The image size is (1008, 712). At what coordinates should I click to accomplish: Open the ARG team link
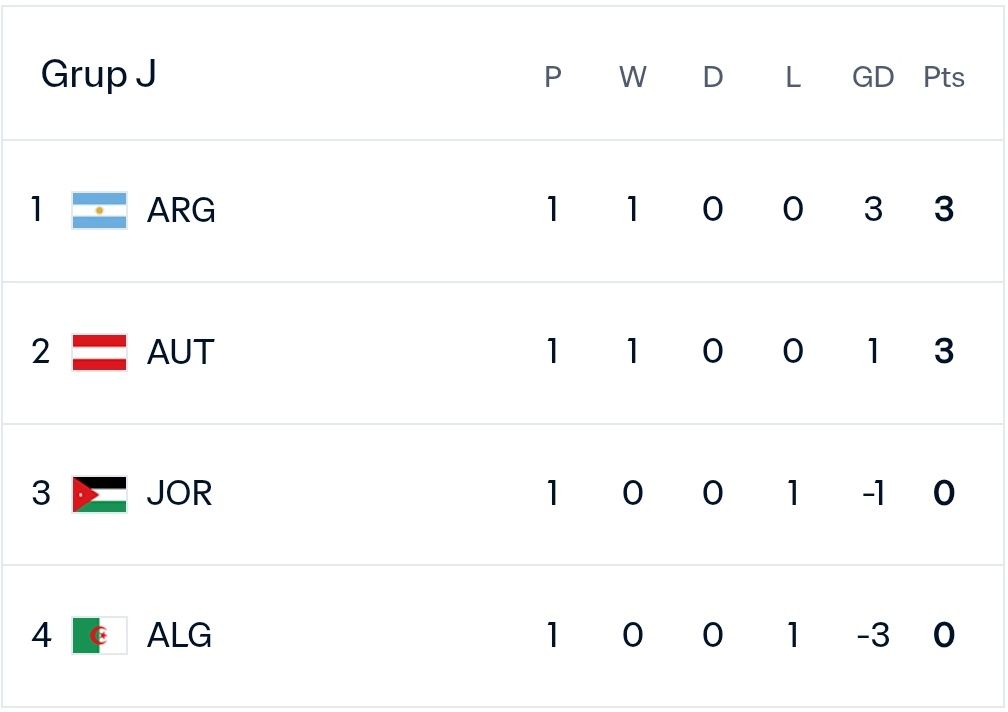pyautogui.click(x=181, y=210)
